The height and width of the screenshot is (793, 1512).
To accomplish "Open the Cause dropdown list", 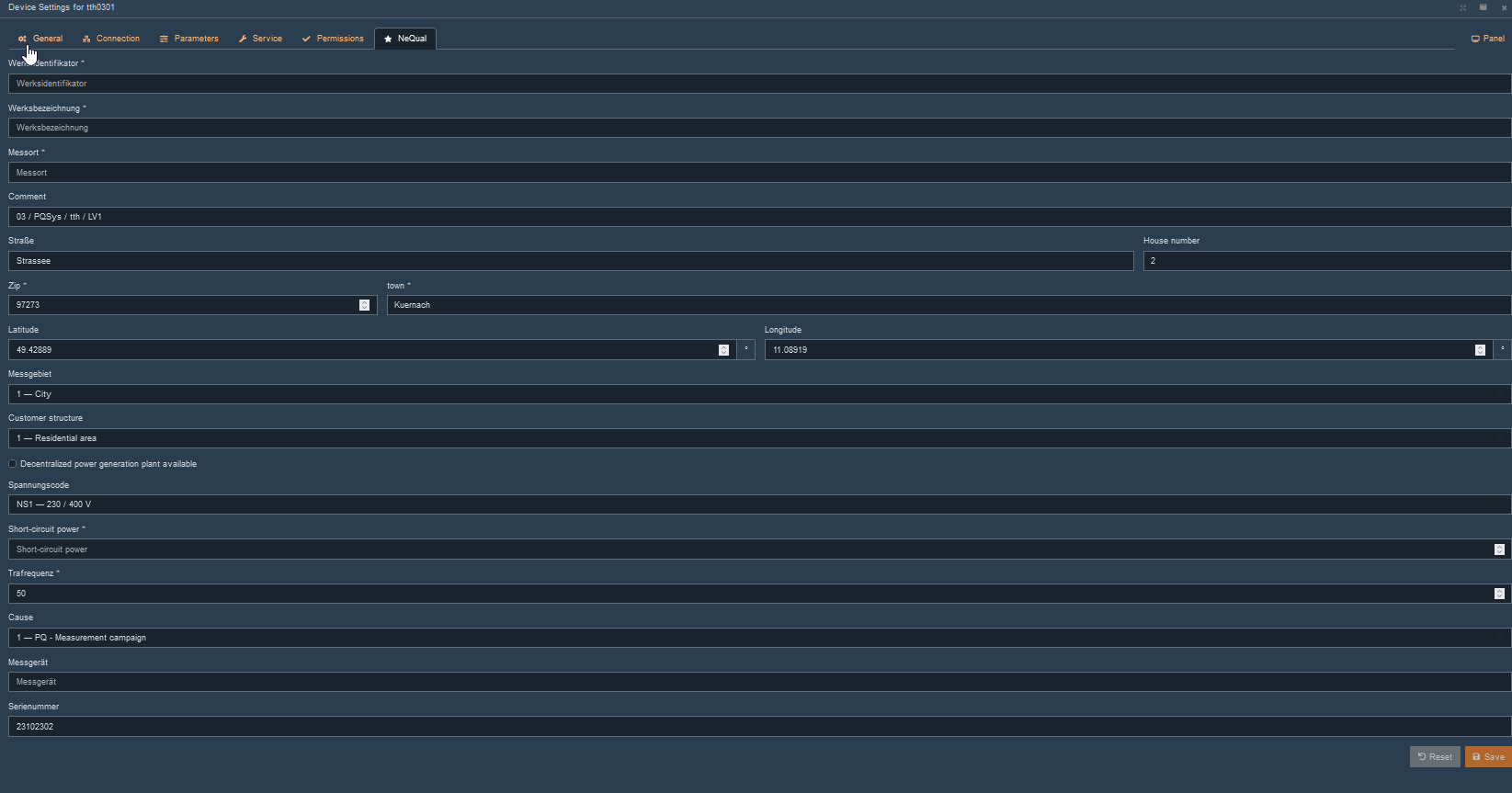I will 758,638.
